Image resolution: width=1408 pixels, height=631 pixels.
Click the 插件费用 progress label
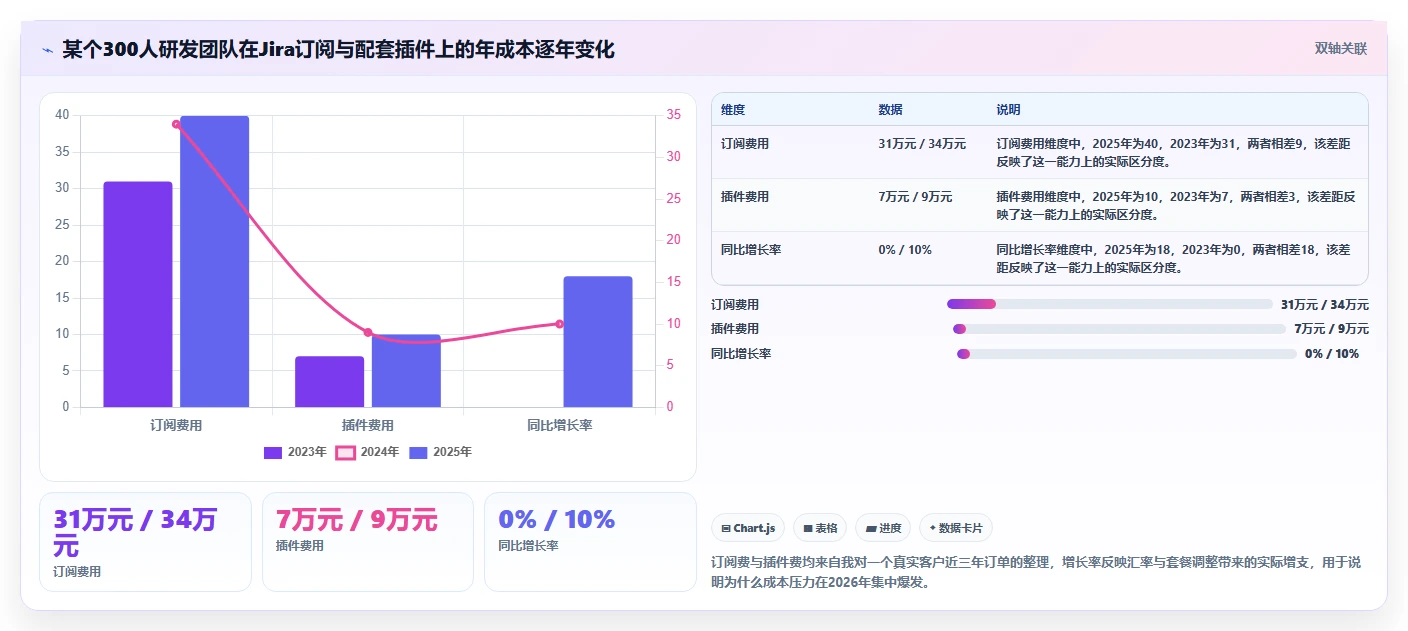735,329
